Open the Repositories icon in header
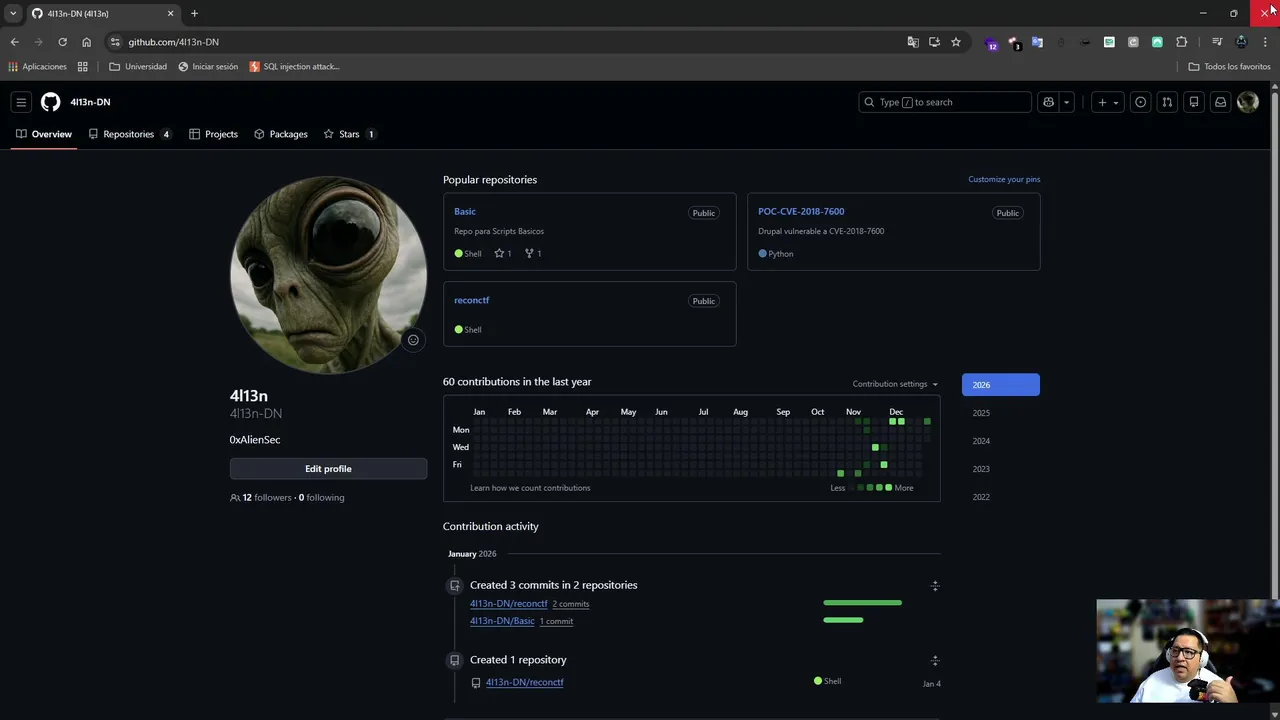The width and height of the screenshot is (1280, 720). click(x=1194, y=102)
